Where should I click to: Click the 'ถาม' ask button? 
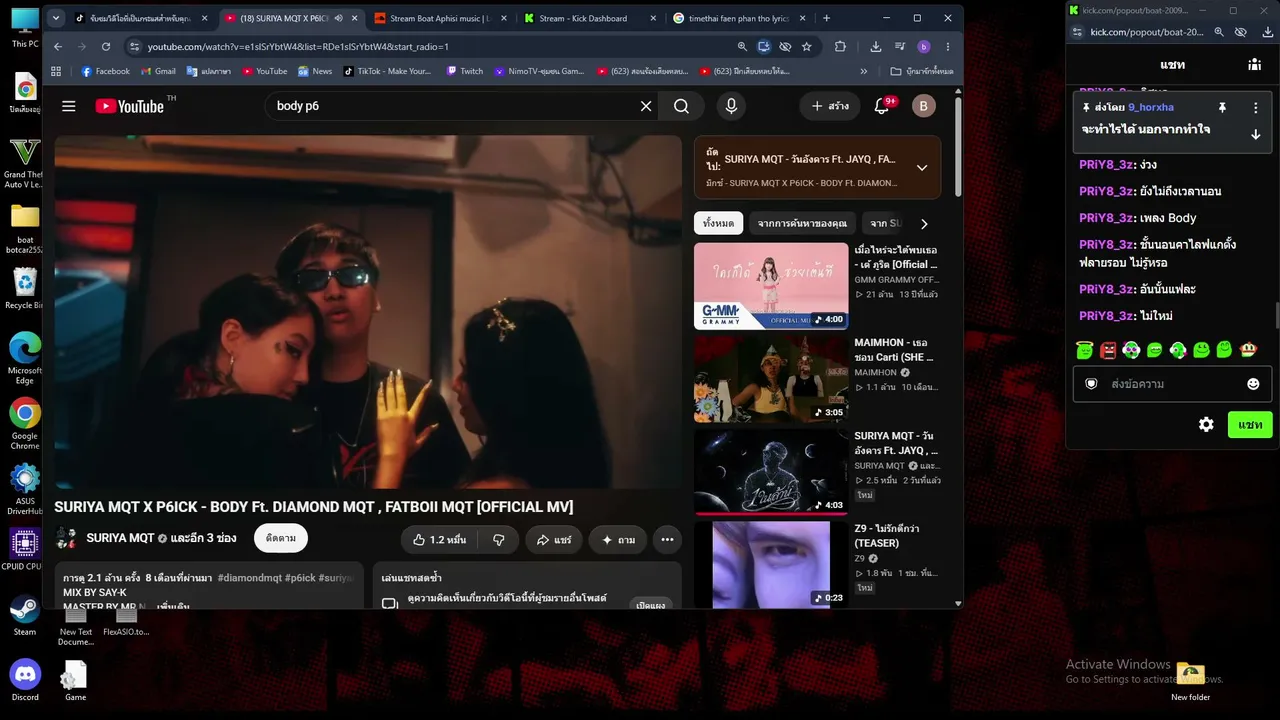click(x=617, y=539)
